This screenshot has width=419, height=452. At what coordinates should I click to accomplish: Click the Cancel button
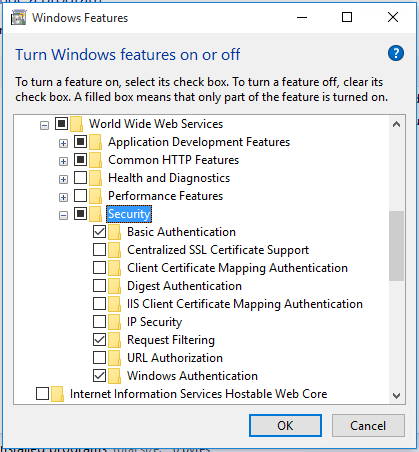368,426
